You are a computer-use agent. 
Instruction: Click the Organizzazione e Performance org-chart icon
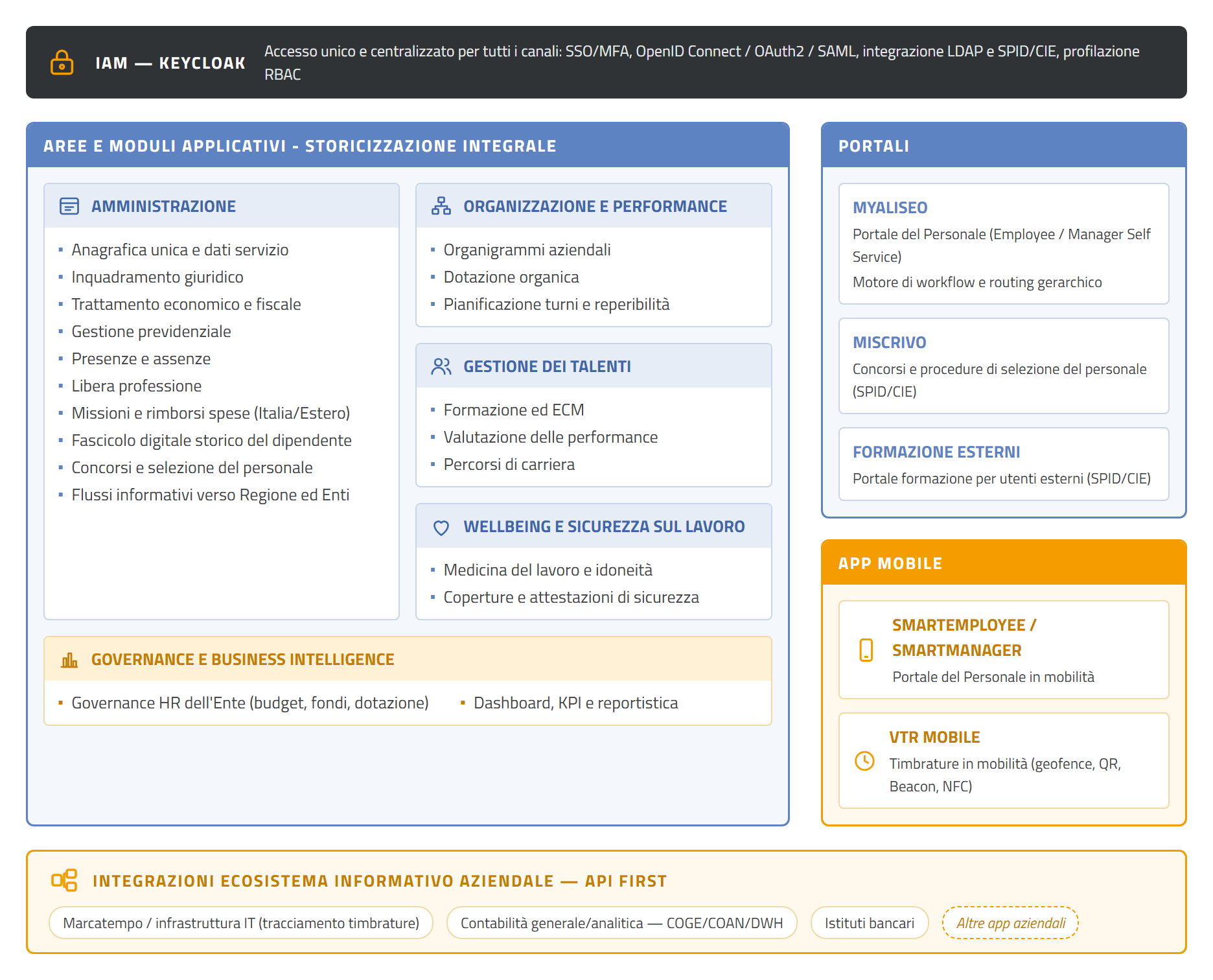[x=441, y=206]
